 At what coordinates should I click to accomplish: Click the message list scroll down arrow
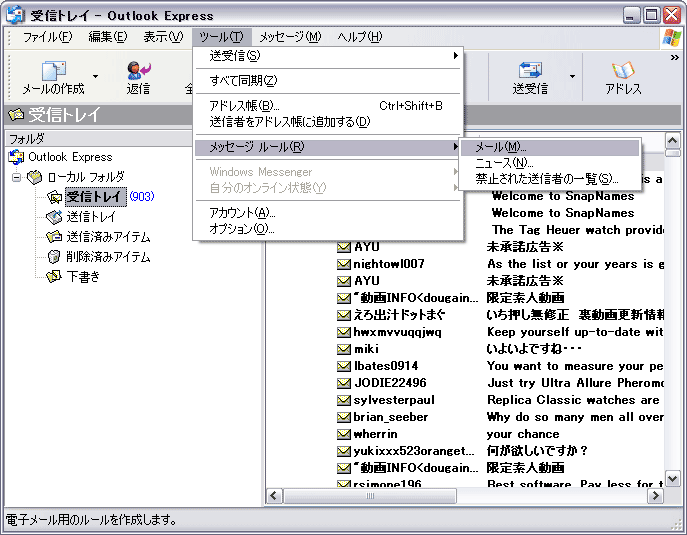(x=673, y=478)
